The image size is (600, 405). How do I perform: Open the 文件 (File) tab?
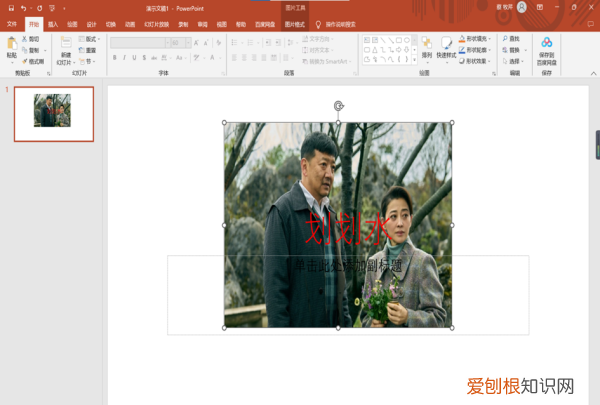12,24
